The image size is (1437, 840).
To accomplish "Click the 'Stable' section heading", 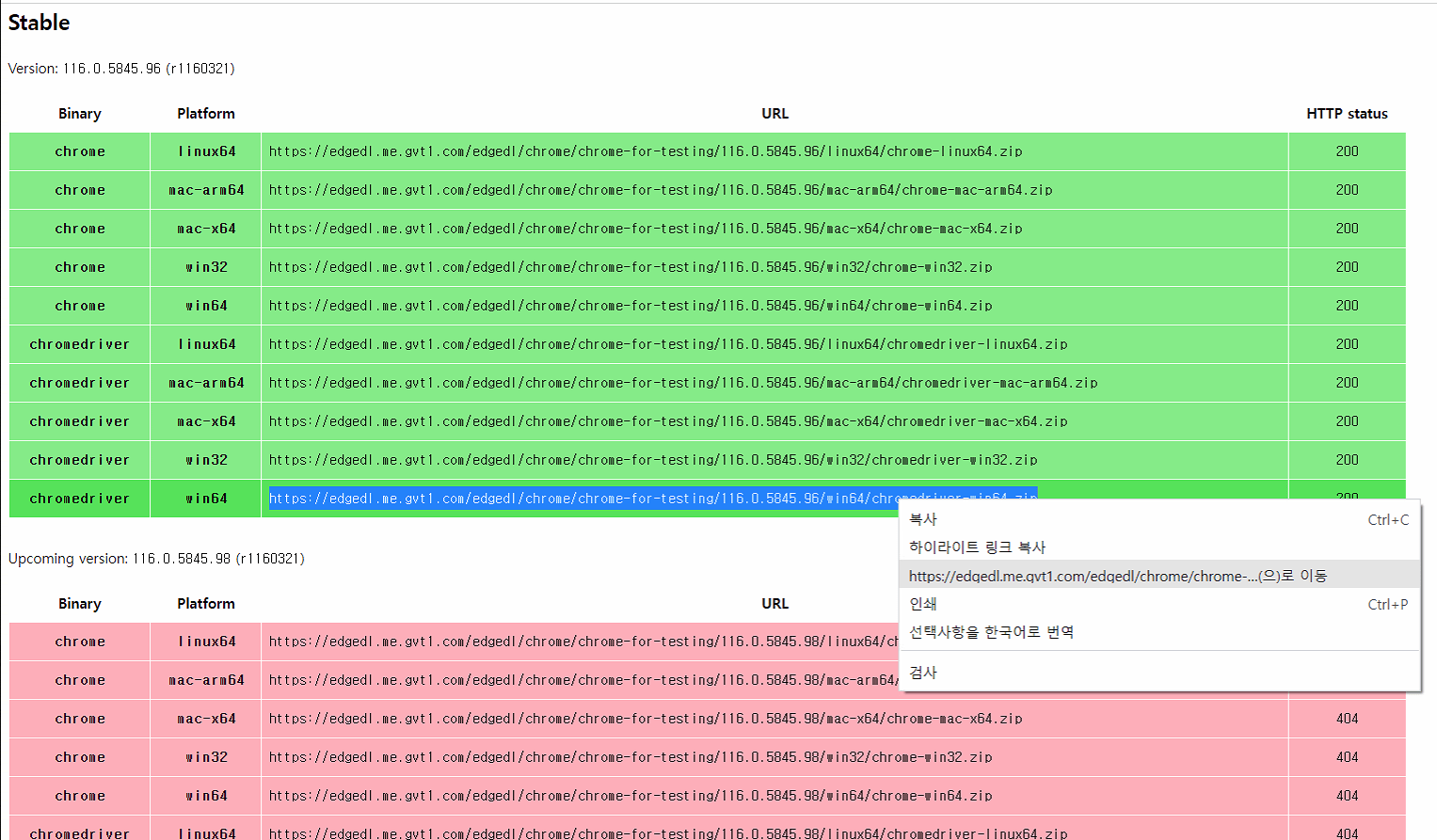I will click(x=40, y=23).
